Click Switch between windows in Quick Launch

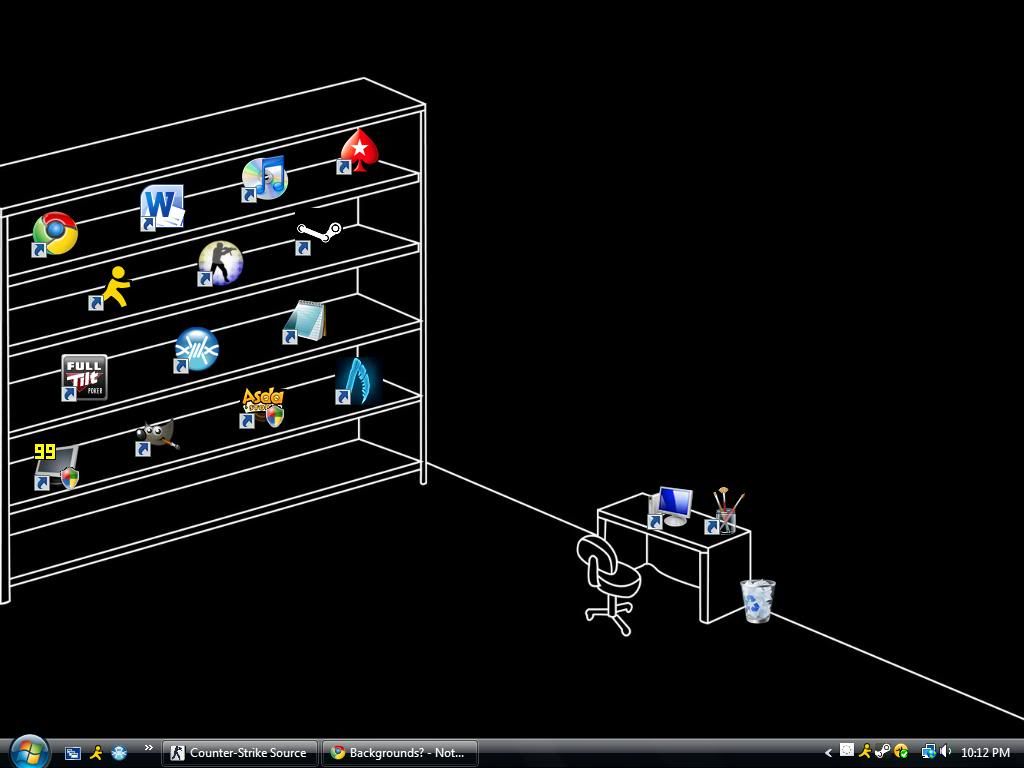[x=72, y=753]
